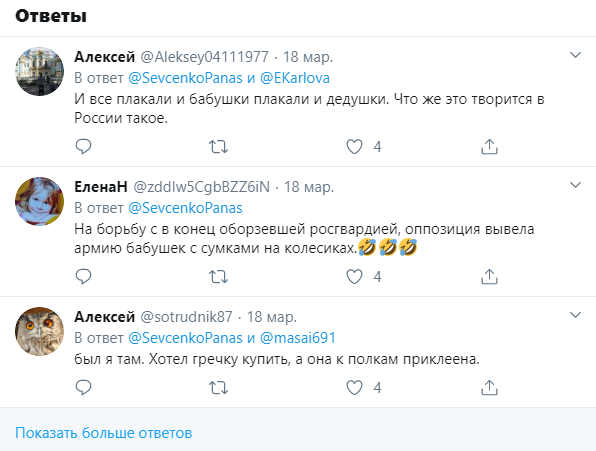The width and height of the screenshot is (596, 451).
Task: Like ЕленаН's tweet
Action: tap(354, 276)
